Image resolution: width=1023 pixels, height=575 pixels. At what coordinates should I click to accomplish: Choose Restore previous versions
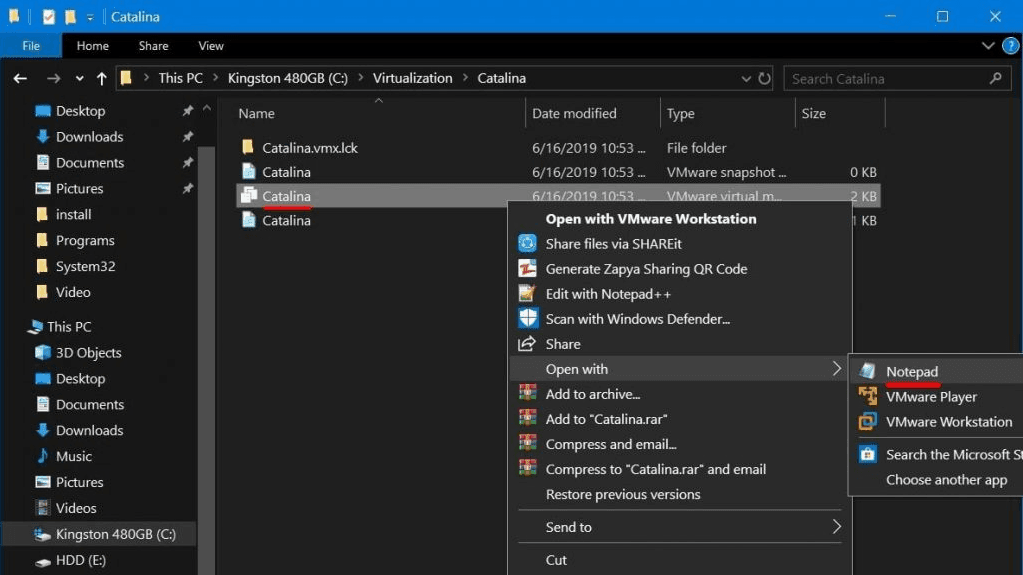(x=622, y=495)
